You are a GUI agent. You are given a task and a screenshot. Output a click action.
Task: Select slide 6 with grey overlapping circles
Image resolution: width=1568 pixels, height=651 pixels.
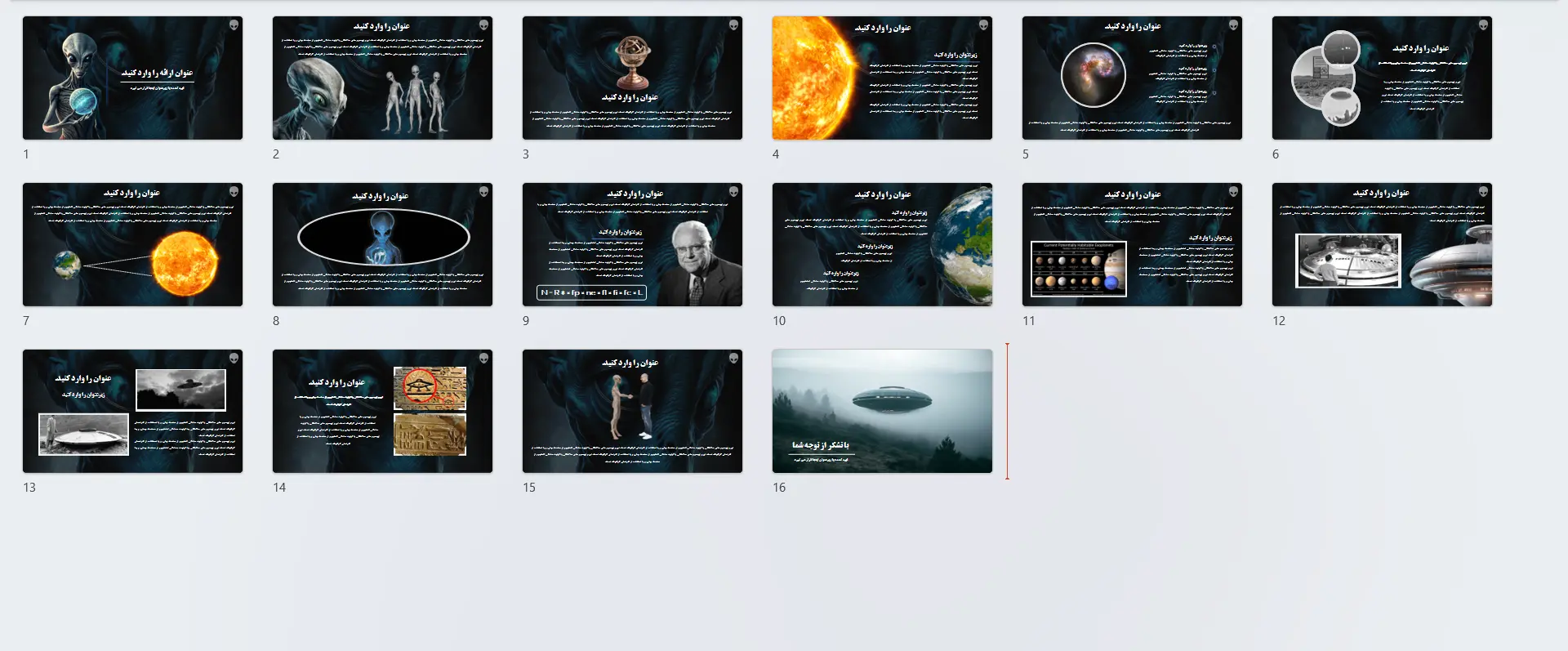tap(1382, 78)
